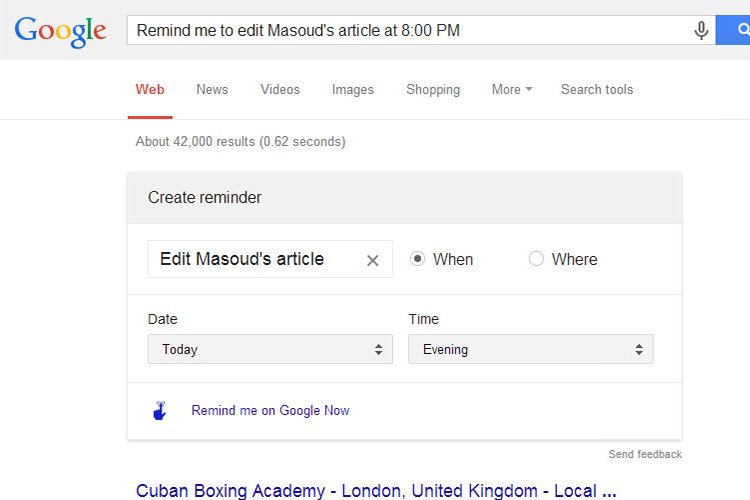Open the Today date dropdown

tap(270, 349)
